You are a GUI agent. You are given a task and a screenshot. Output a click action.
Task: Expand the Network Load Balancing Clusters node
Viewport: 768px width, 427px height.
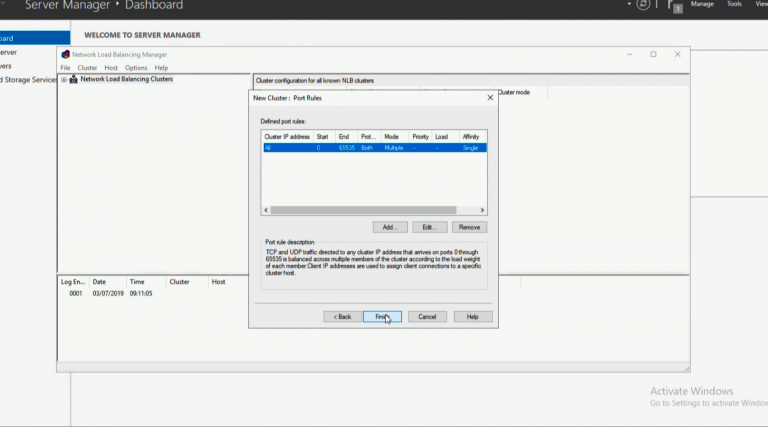(64, 79)
